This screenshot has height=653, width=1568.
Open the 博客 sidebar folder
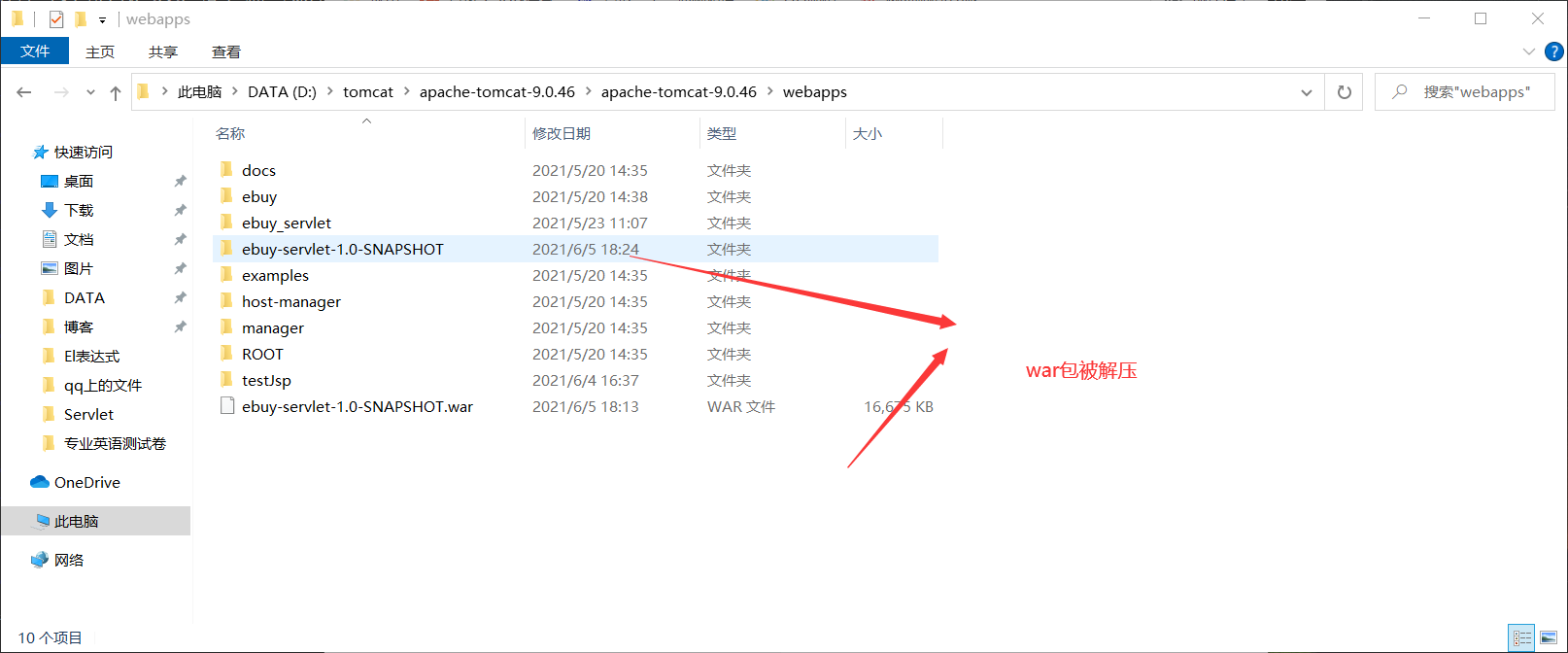click(79, 327)
